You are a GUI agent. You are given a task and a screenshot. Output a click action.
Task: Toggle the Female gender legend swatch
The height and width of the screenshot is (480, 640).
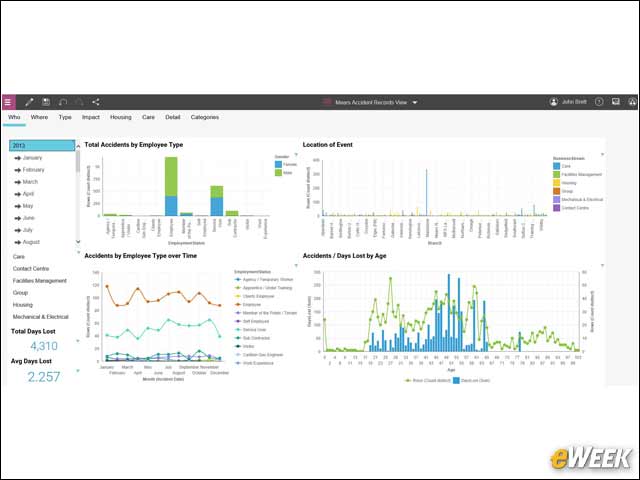[278, 164]
